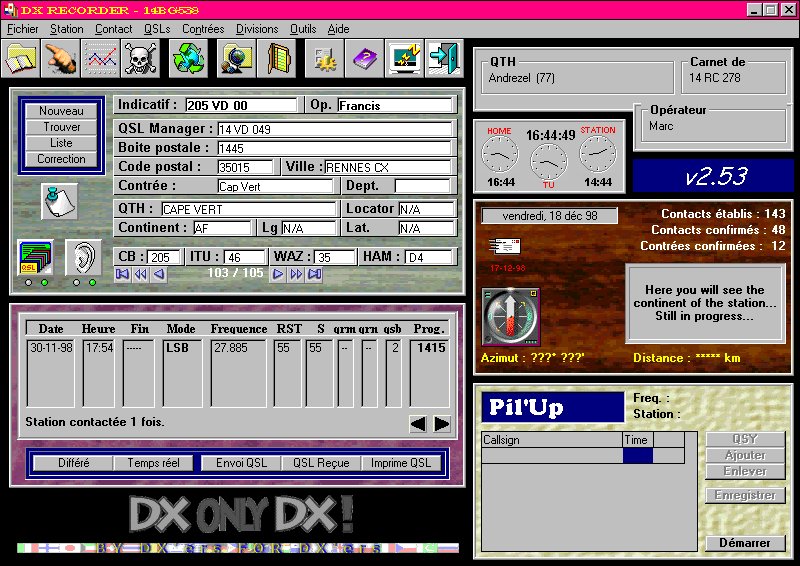Open the Outils menu
The width and height of the screenshot is (800, 566).
point(302,29)
